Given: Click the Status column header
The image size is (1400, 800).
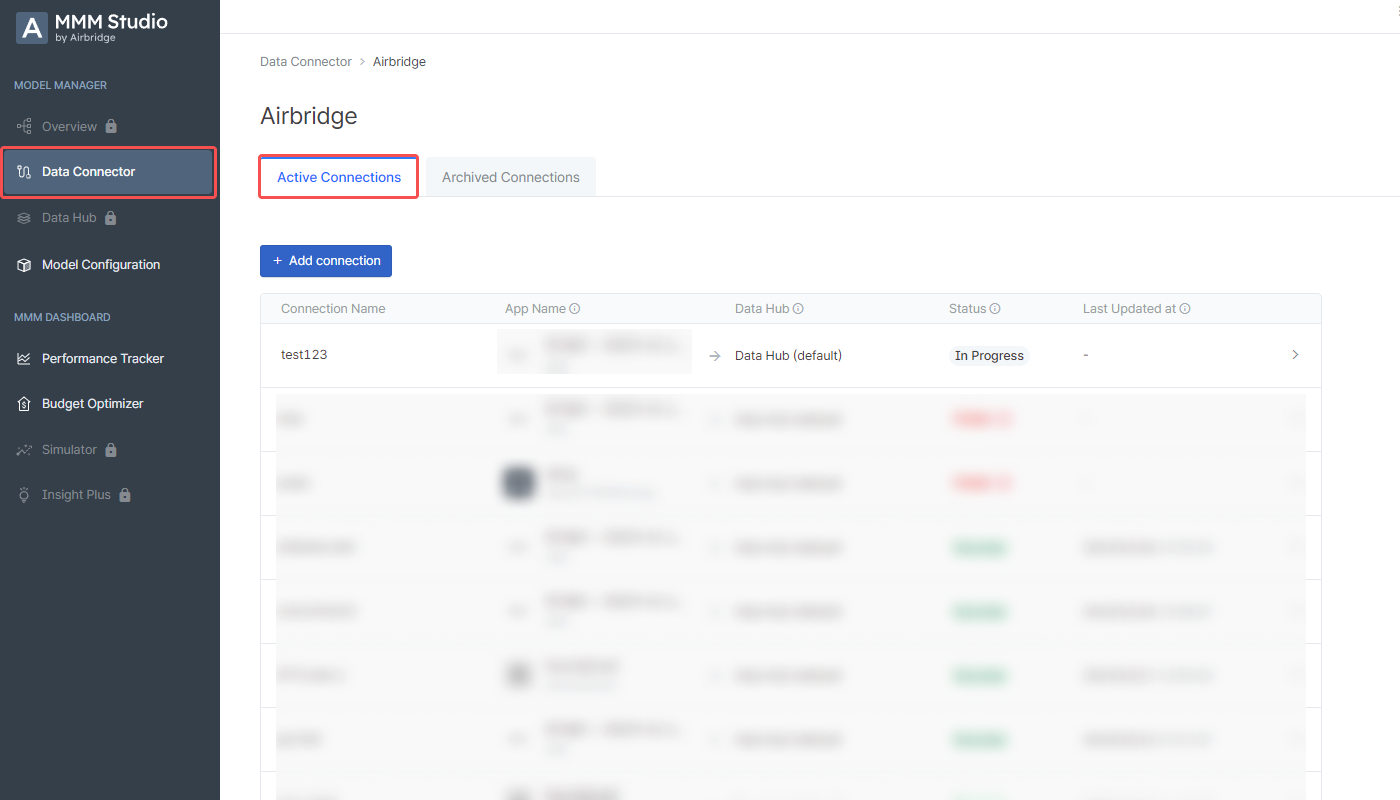Looking at the screenshot, I should point(967,309).
